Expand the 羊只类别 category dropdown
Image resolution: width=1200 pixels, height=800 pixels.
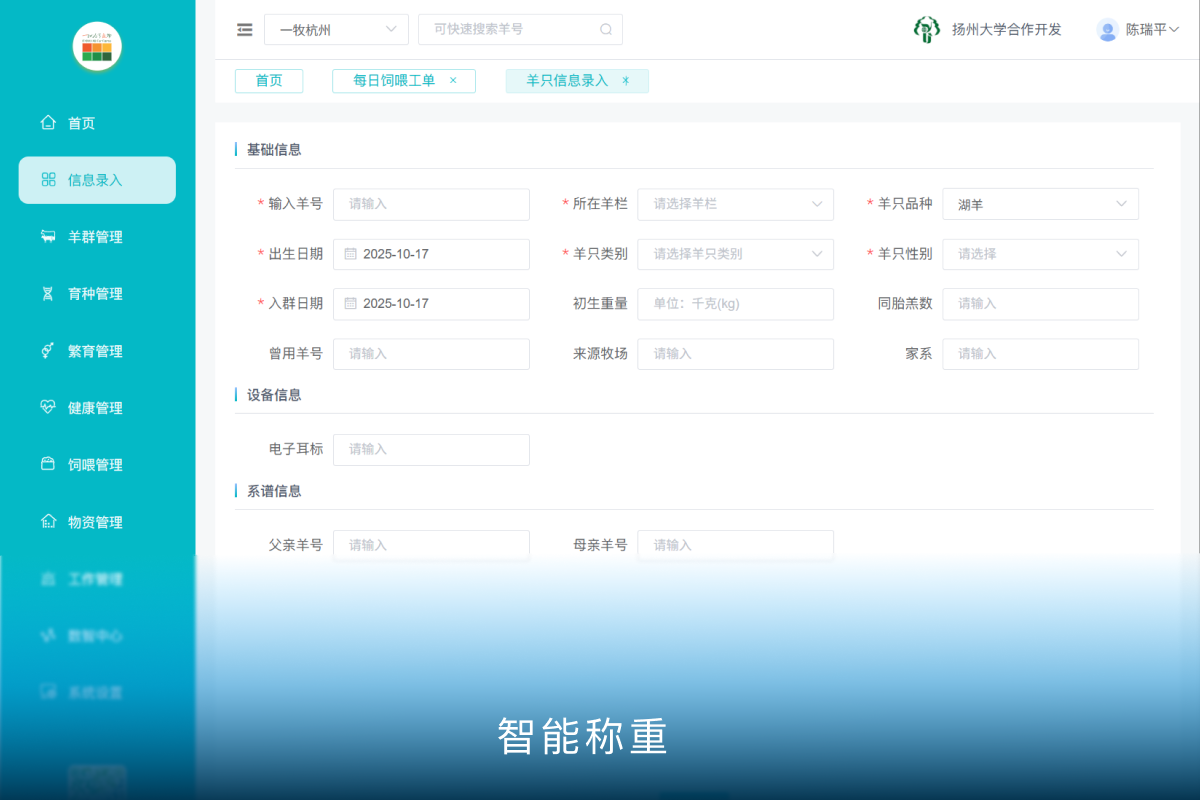(x=735, y=254)
